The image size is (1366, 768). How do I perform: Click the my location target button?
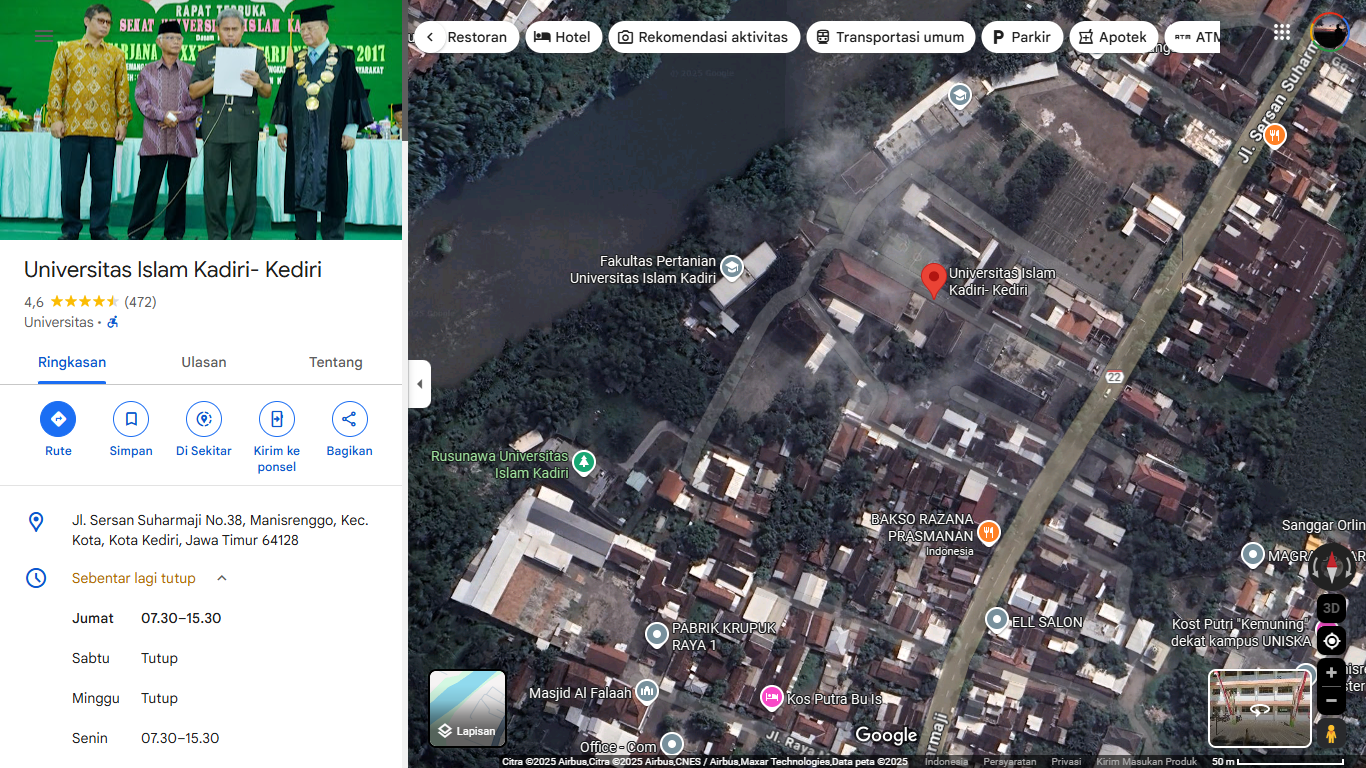[1331, 641]
